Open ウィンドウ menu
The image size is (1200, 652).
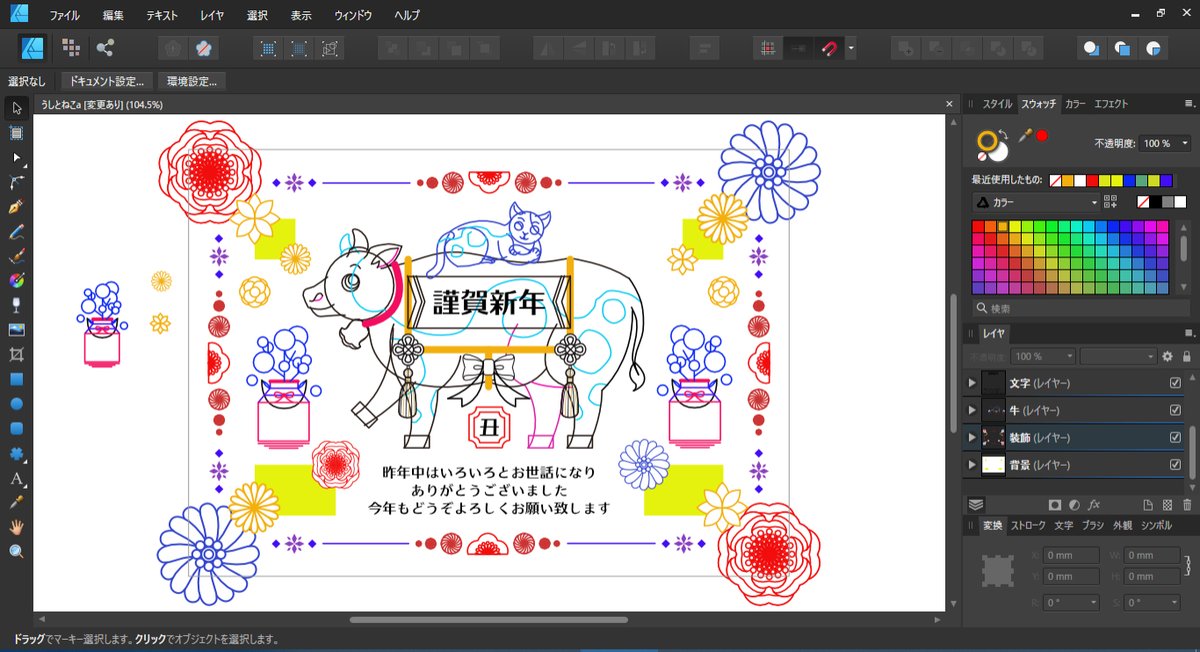(x=353, y=15)
